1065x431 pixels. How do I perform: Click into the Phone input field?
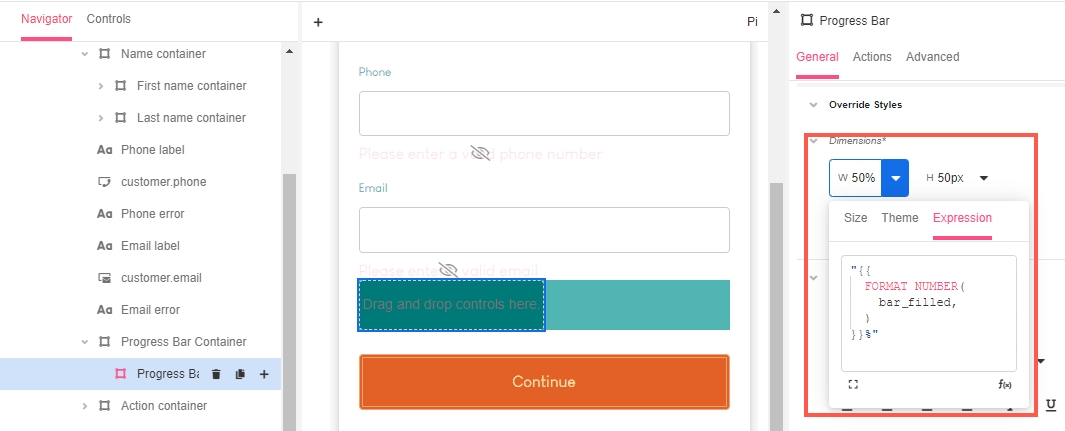tap(544, 113)
